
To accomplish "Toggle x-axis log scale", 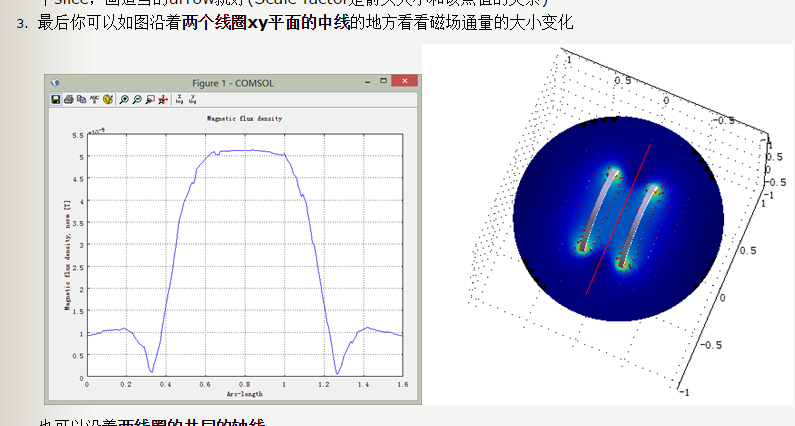I will pyautogui.click(x=179, y=99).
